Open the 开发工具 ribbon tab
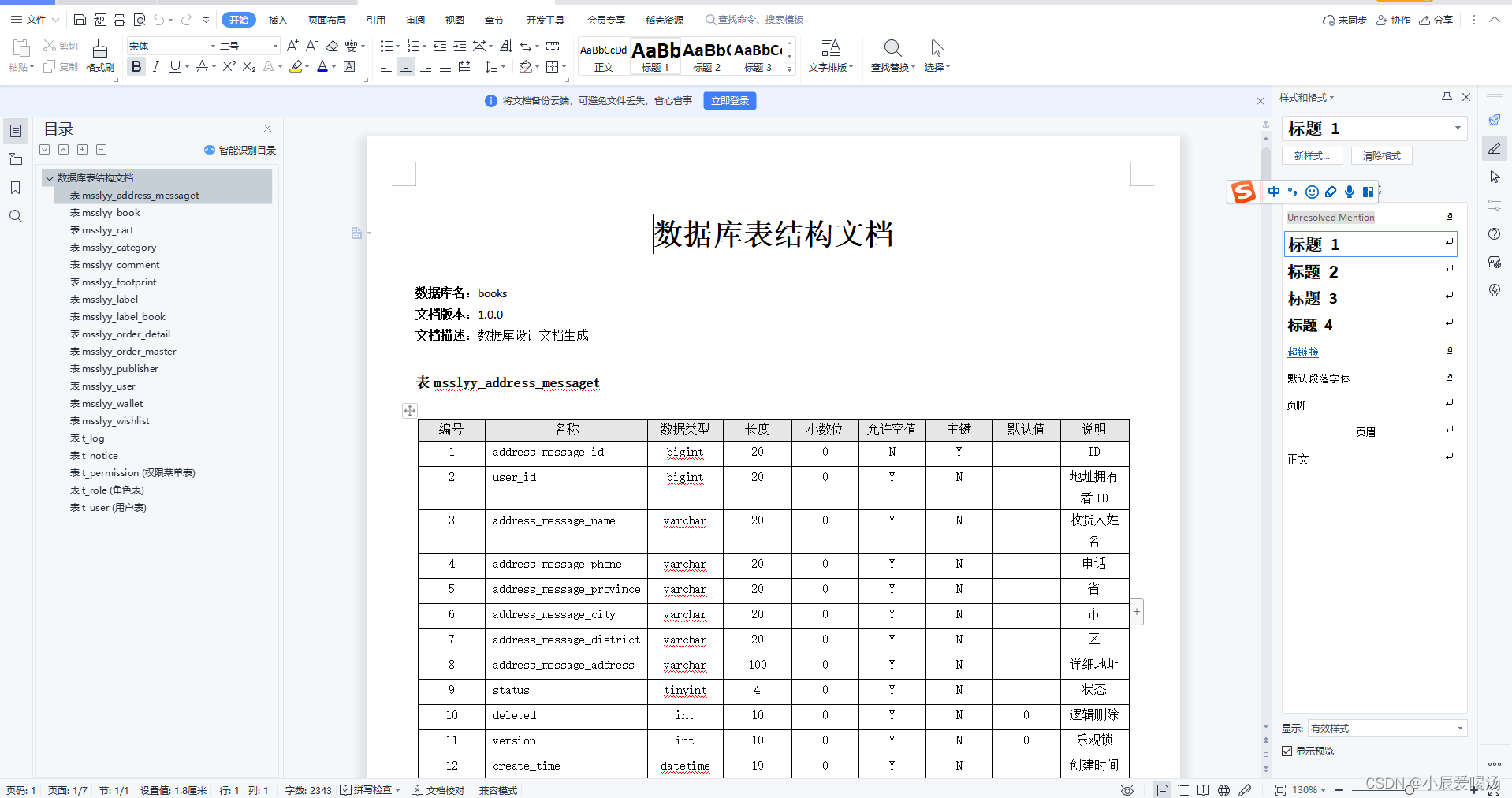The width and height of the screenshot is (1512, 798). pos(546,20)
